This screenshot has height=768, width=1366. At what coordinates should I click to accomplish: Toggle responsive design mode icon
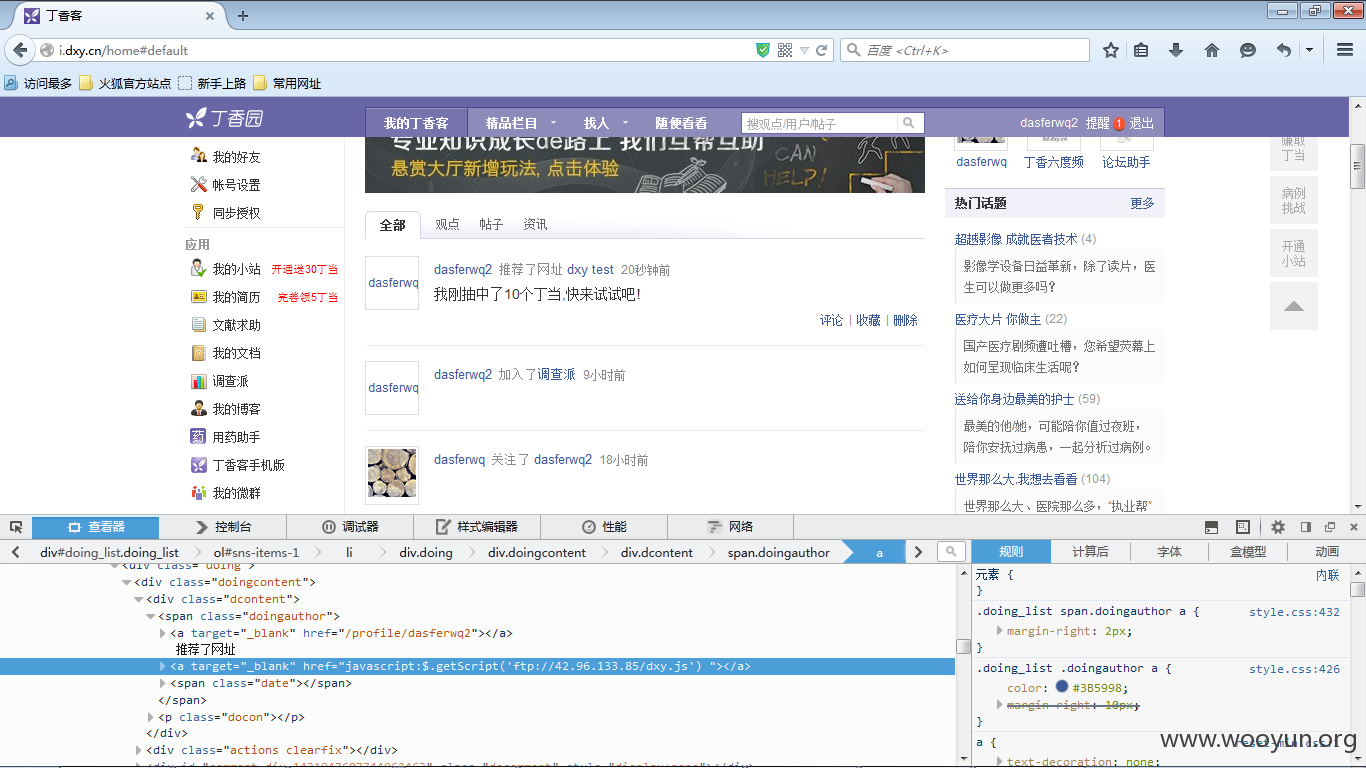pyautogui.click(x=1243, y=527)
